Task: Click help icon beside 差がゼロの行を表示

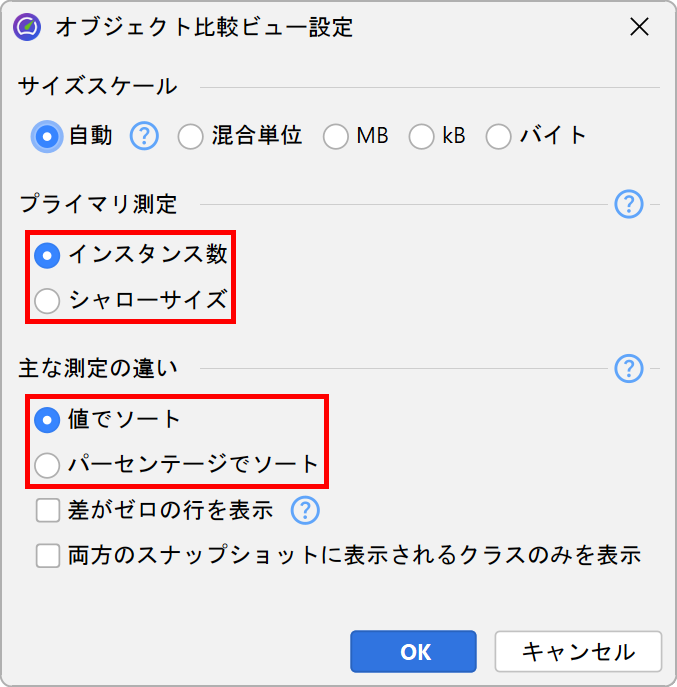Action: [x=305, y=511]
